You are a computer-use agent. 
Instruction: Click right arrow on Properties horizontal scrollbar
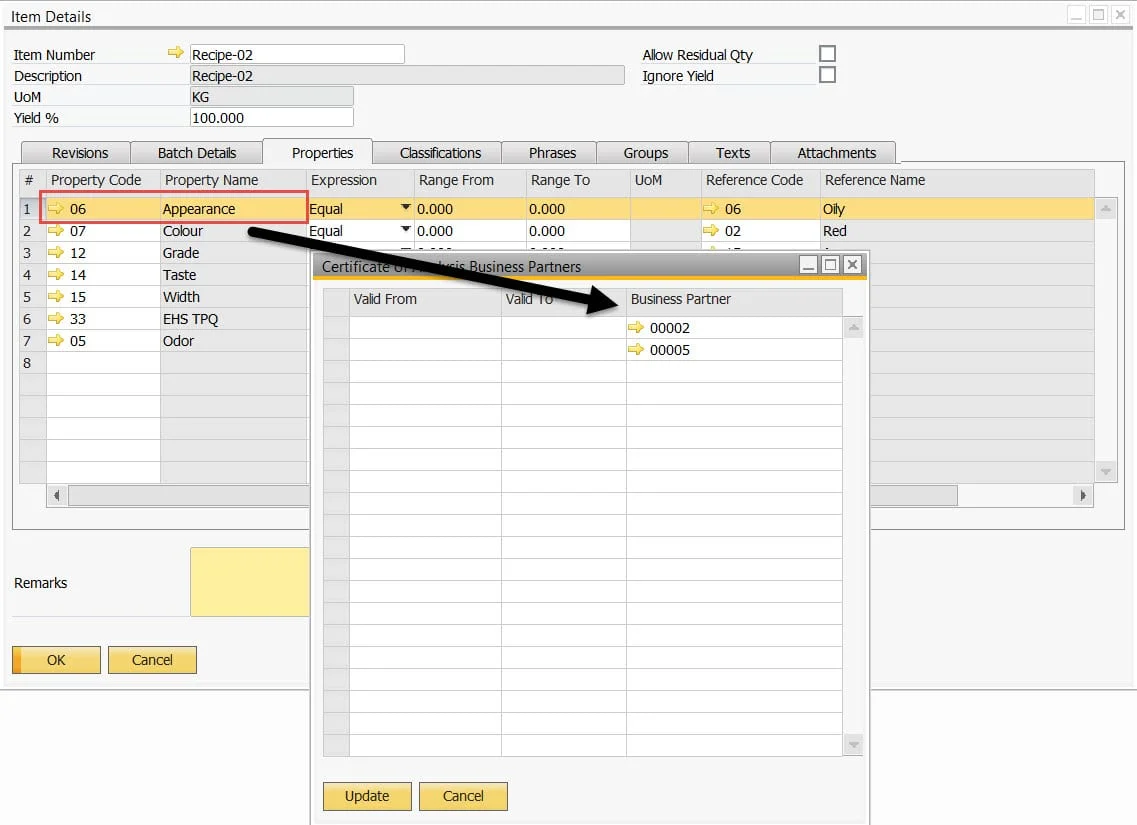coord(1083,496)
